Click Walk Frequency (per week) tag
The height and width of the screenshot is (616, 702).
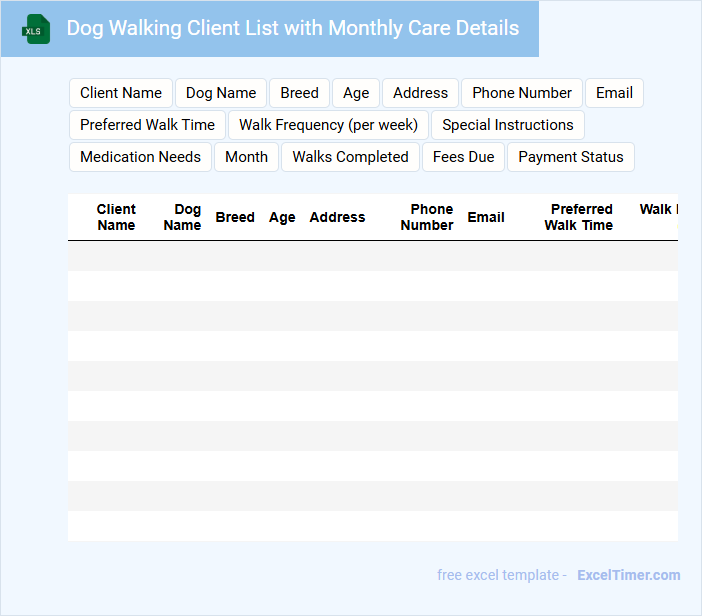pos(328,125)
